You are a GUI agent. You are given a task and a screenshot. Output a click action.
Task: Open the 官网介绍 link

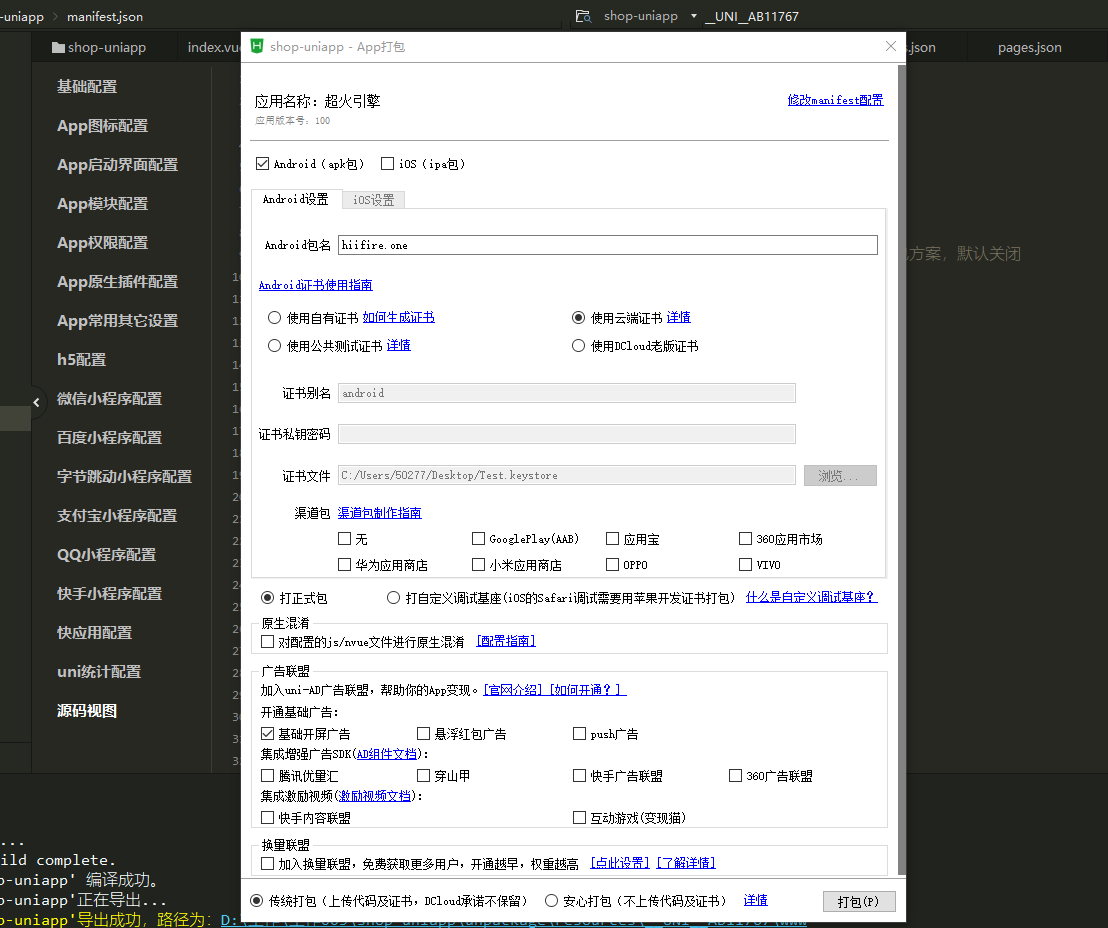pos(514,690)
